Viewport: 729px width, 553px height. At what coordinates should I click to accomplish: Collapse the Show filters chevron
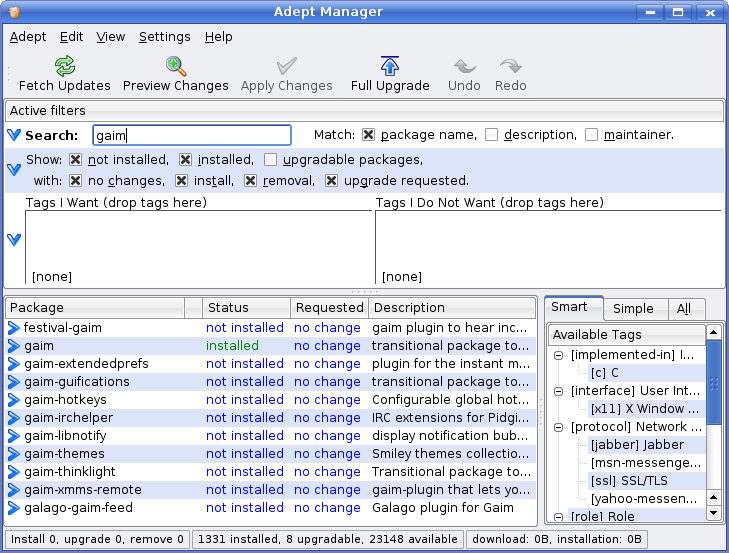click(14, 170)
